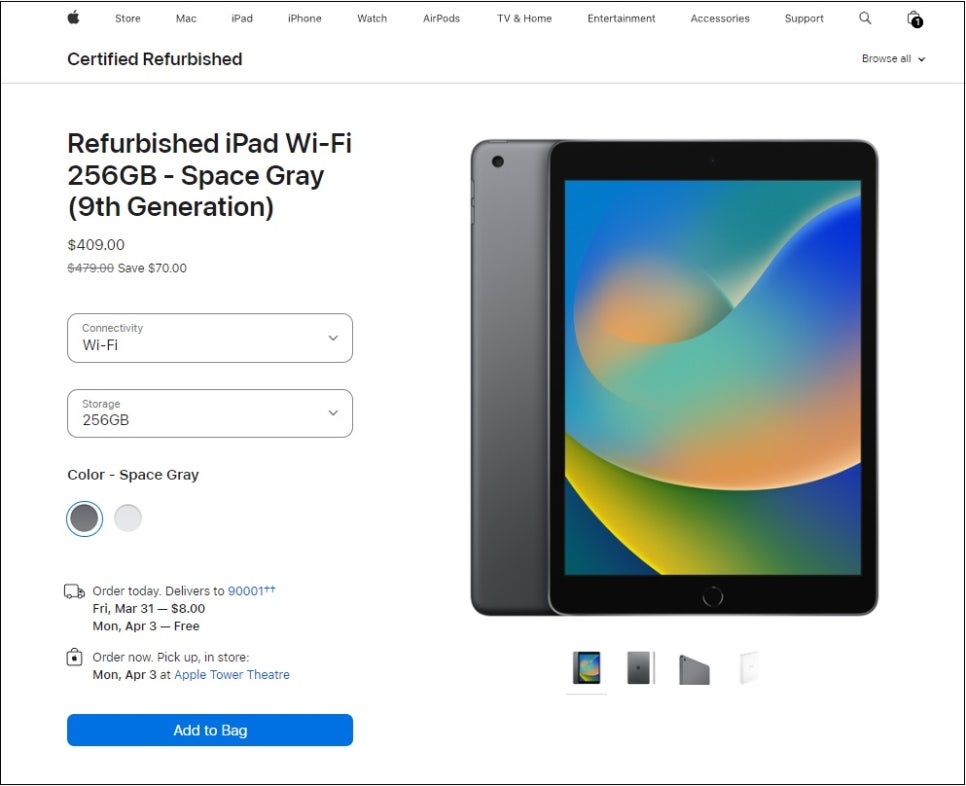966x786 pixels.
Task: Open the Apple Tower Theatre link
Action: tap(232, 675)
